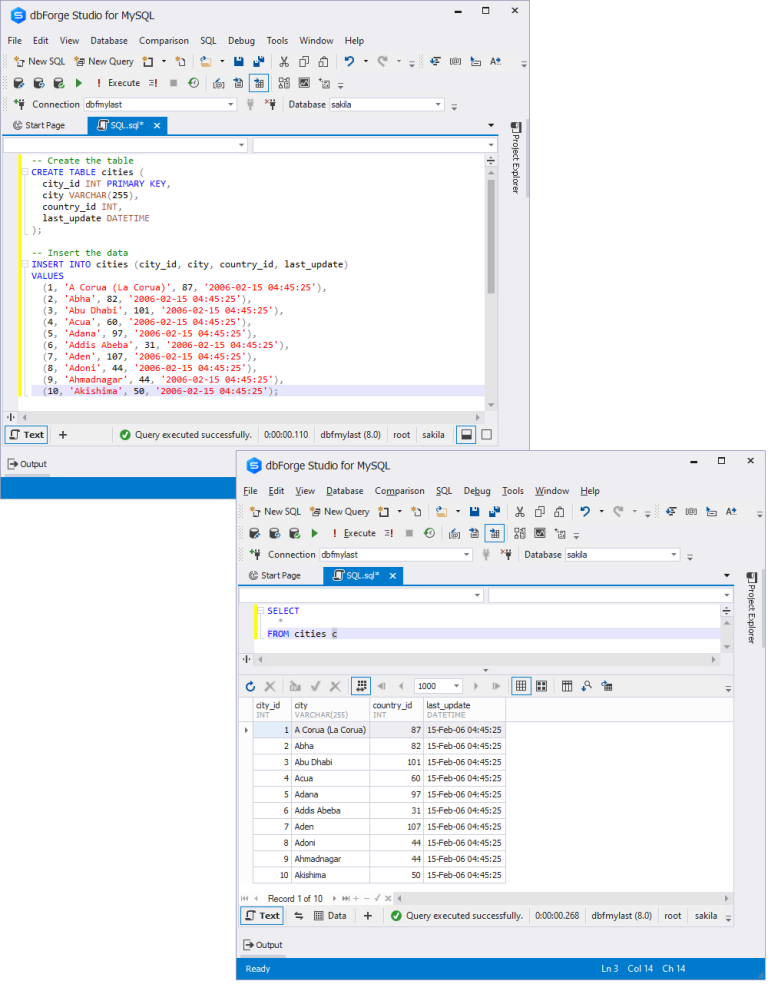This screenshot has width=768, height=991.
Task: Click the refresh data icon in results toolbar
Action: coord(251,686)
